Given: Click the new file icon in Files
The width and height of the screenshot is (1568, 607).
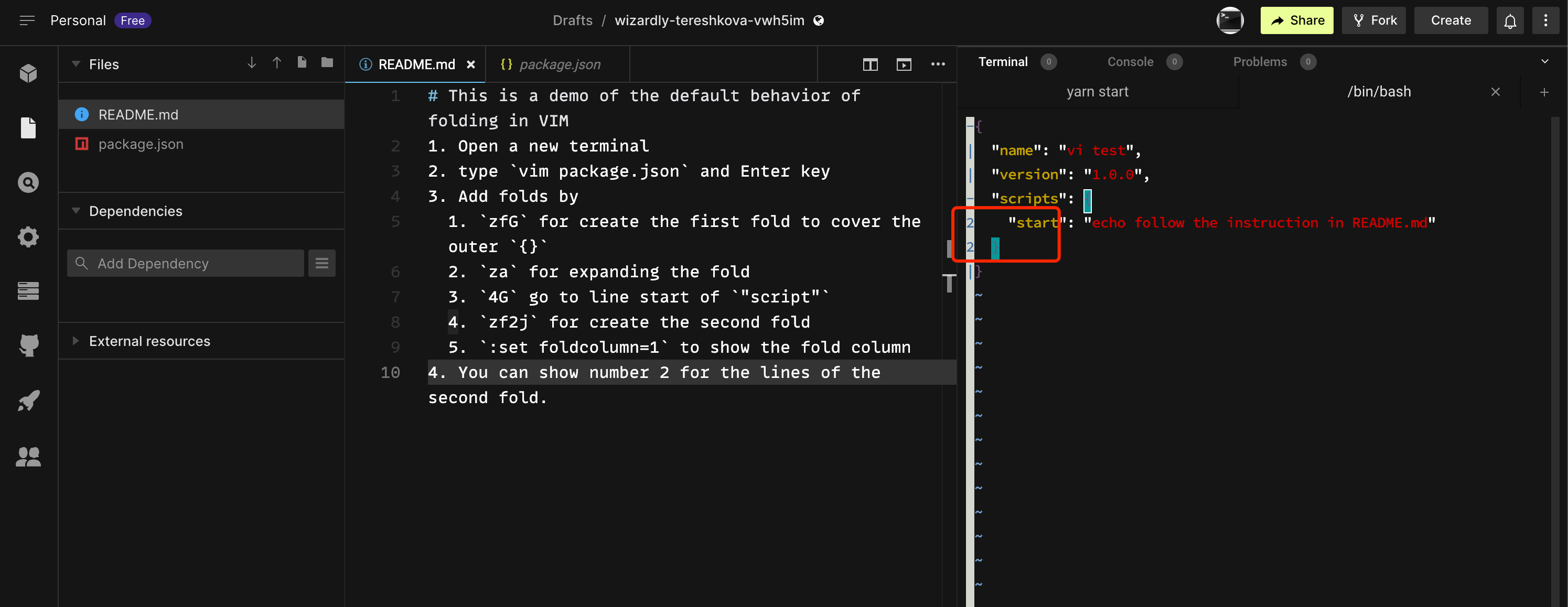Looking at the screenshot, I should tap(302, 63).
